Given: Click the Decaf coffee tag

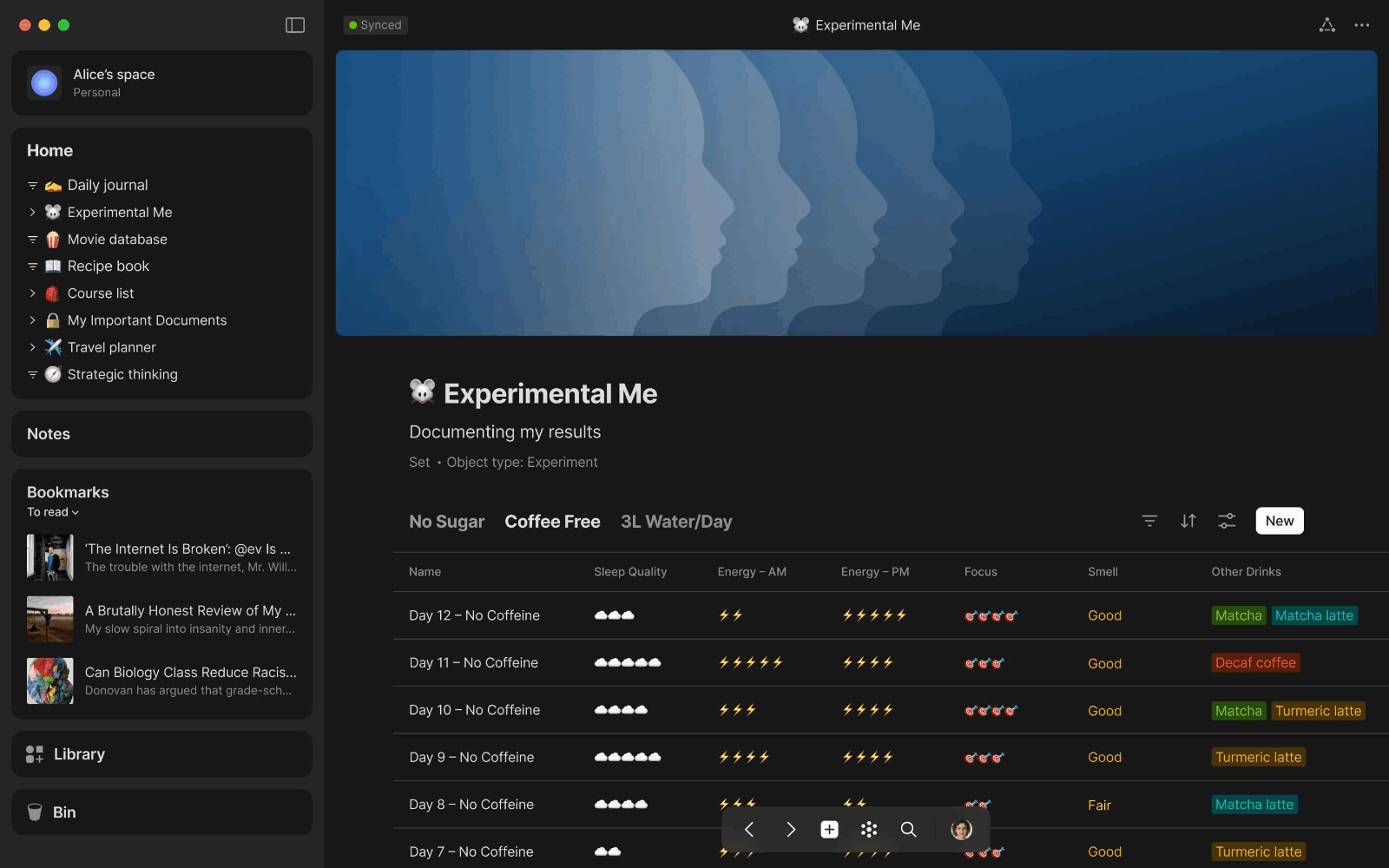Looking at the screenshot, I should (x=1255, y=663).
